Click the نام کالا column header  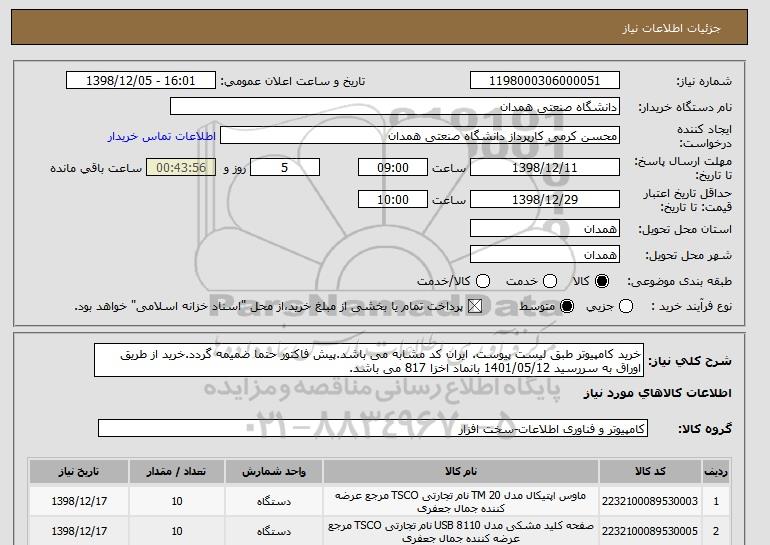point(461,471)
